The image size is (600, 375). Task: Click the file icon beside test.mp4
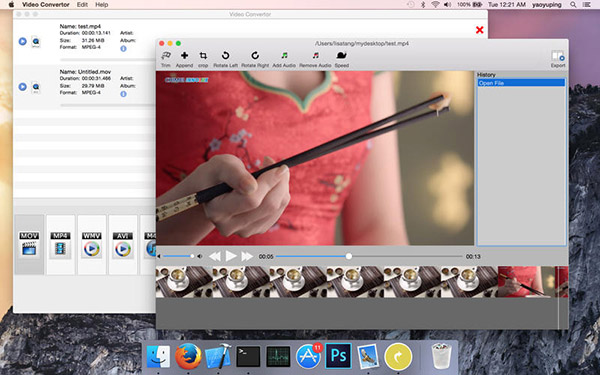36,42
